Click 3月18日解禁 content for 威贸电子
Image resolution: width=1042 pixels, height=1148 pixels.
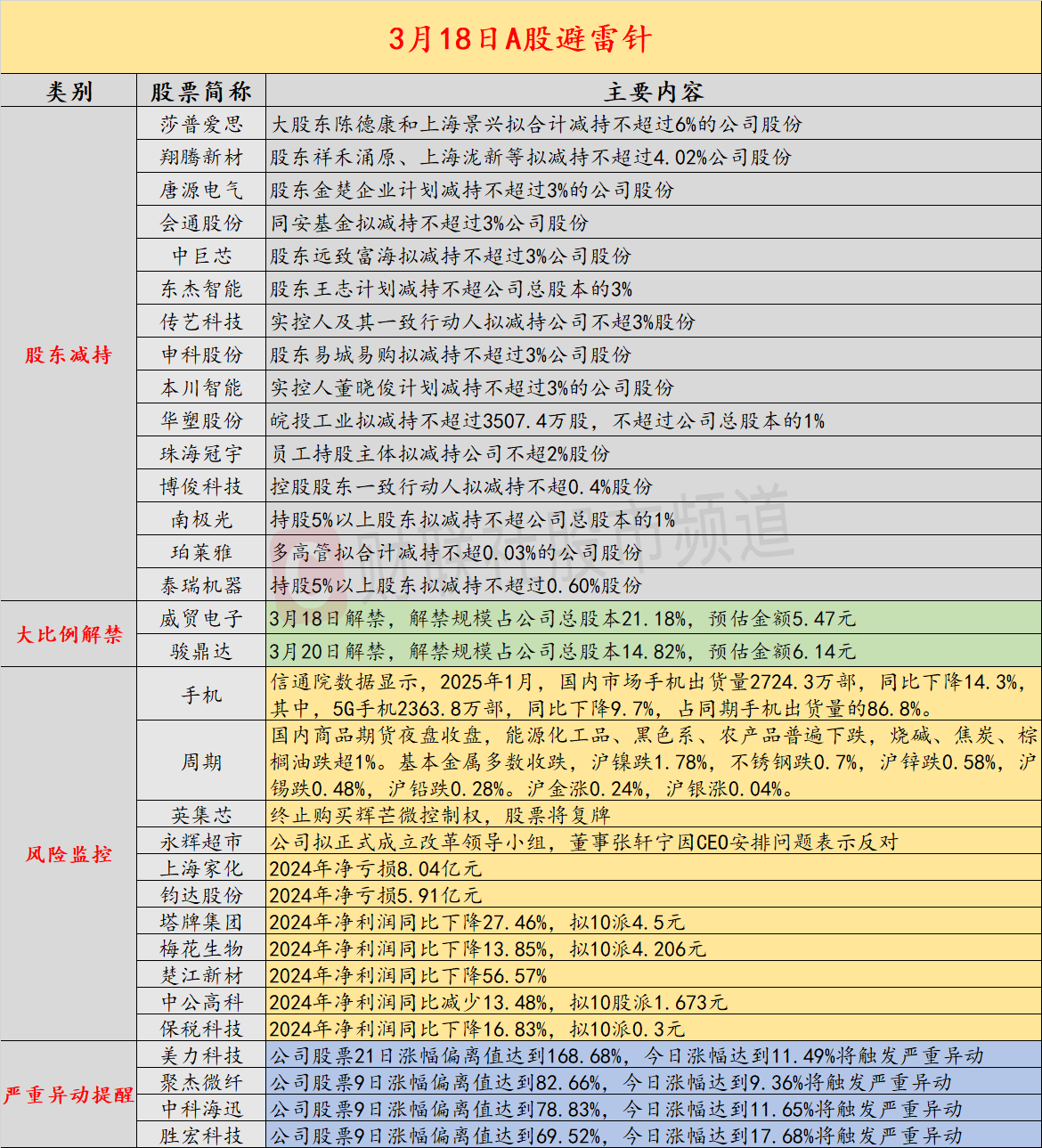[563, 618]
